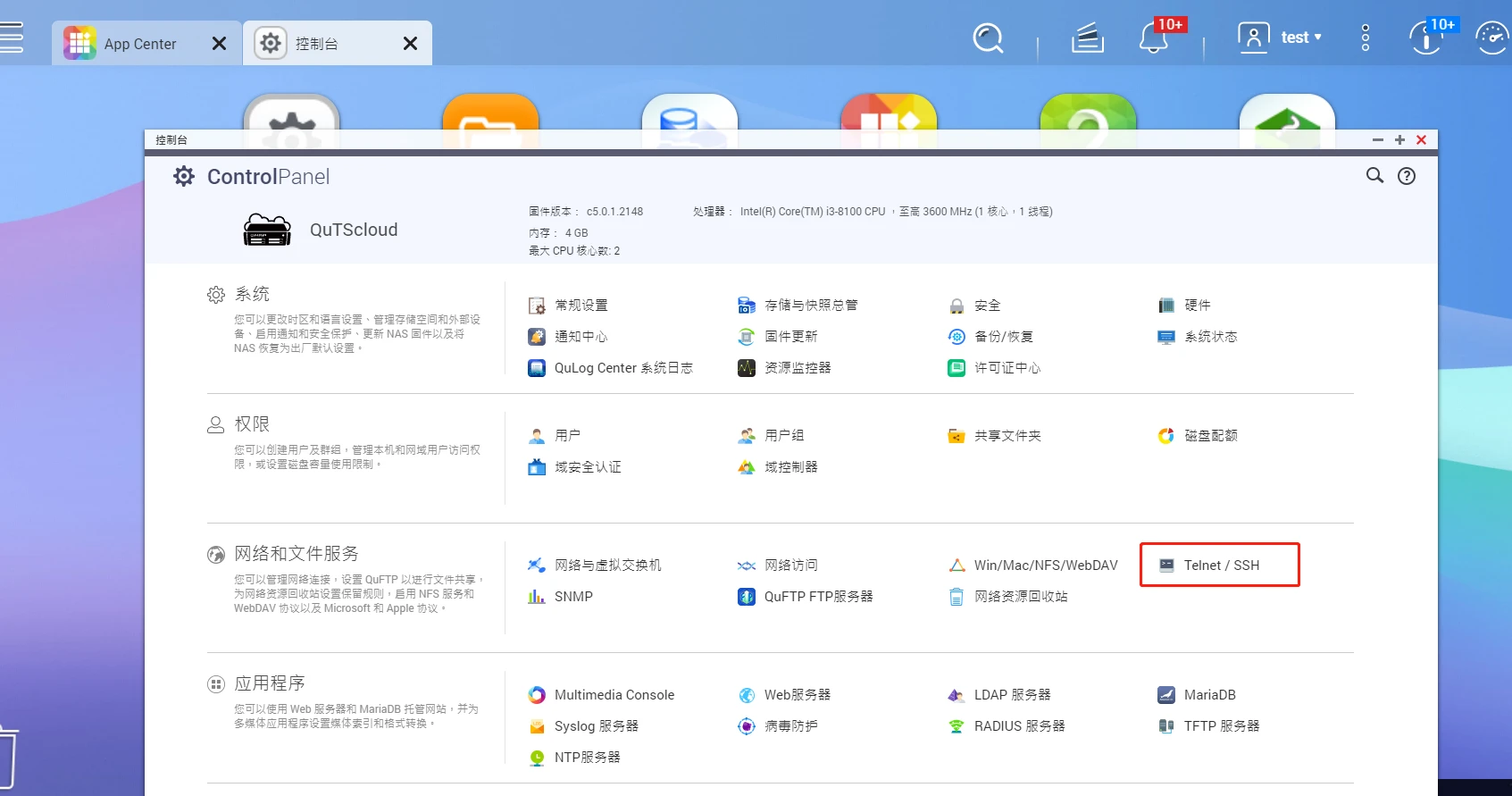
Task: Open 许可证中心 license center
Action: pyautogui.click(x=994, y=368)
